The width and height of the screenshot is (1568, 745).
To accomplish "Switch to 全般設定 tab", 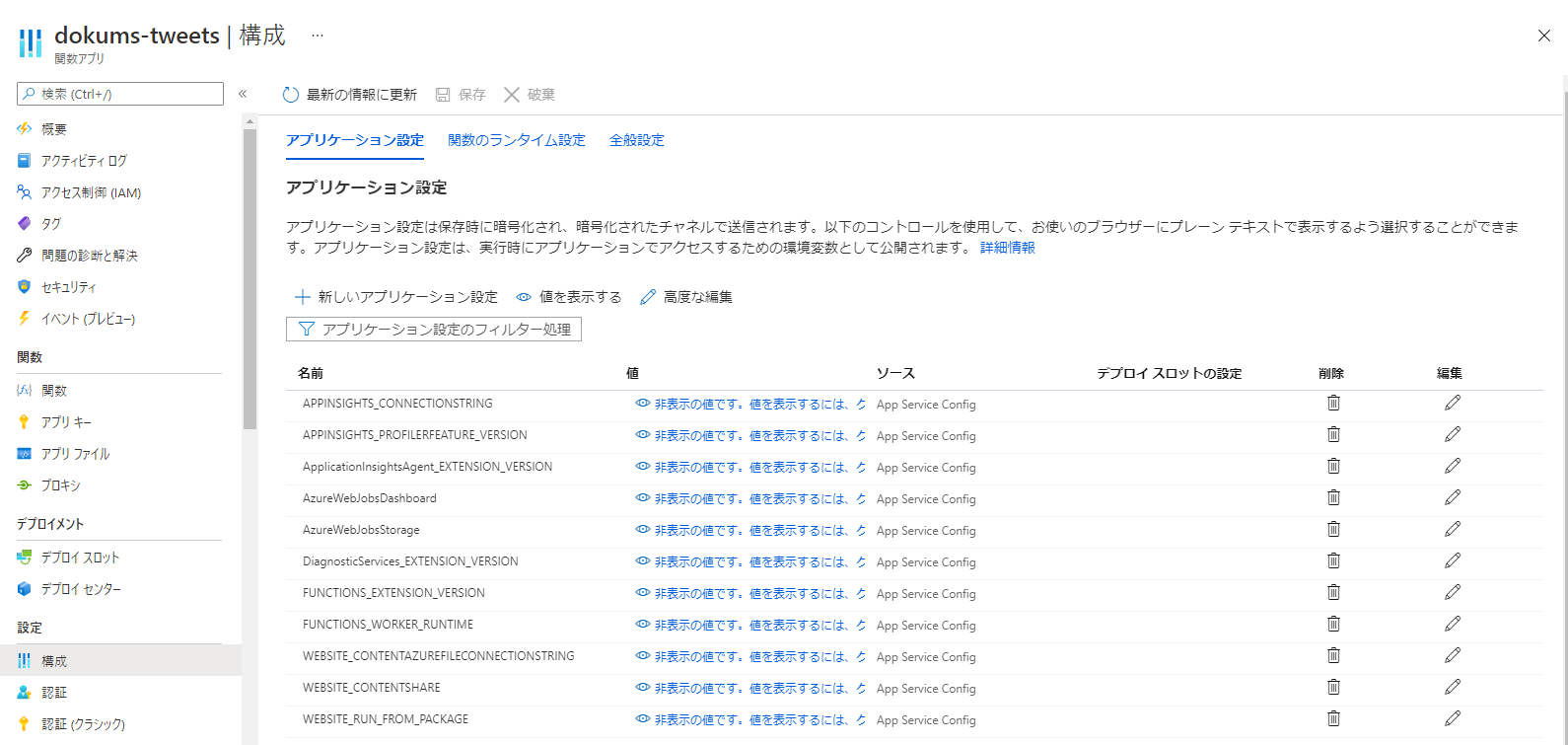I will point(637,140).
